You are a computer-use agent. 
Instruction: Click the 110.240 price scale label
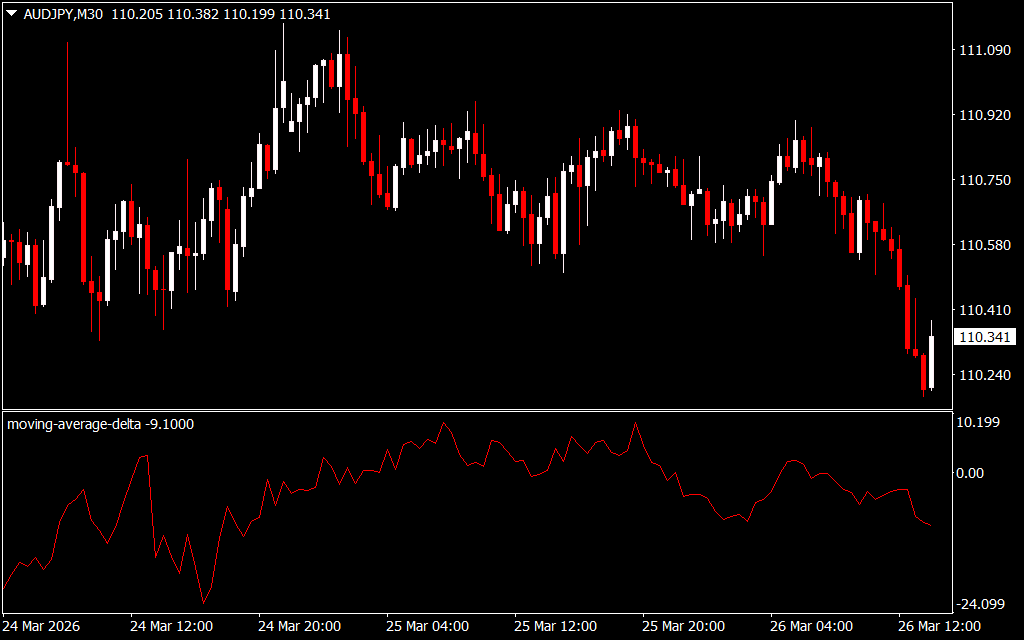point(985,375)
